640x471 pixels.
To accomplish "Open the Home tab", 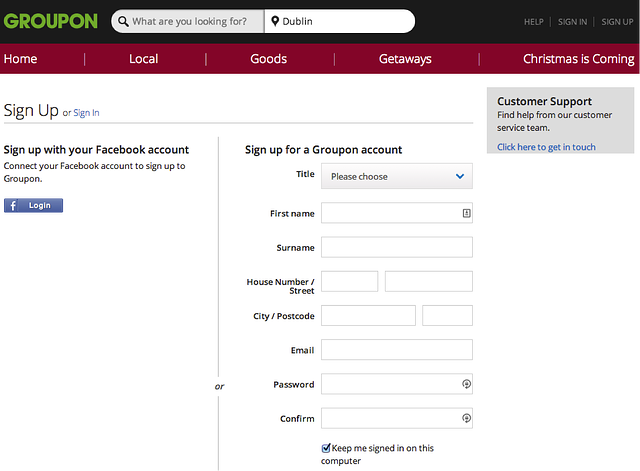I will 20,59.
